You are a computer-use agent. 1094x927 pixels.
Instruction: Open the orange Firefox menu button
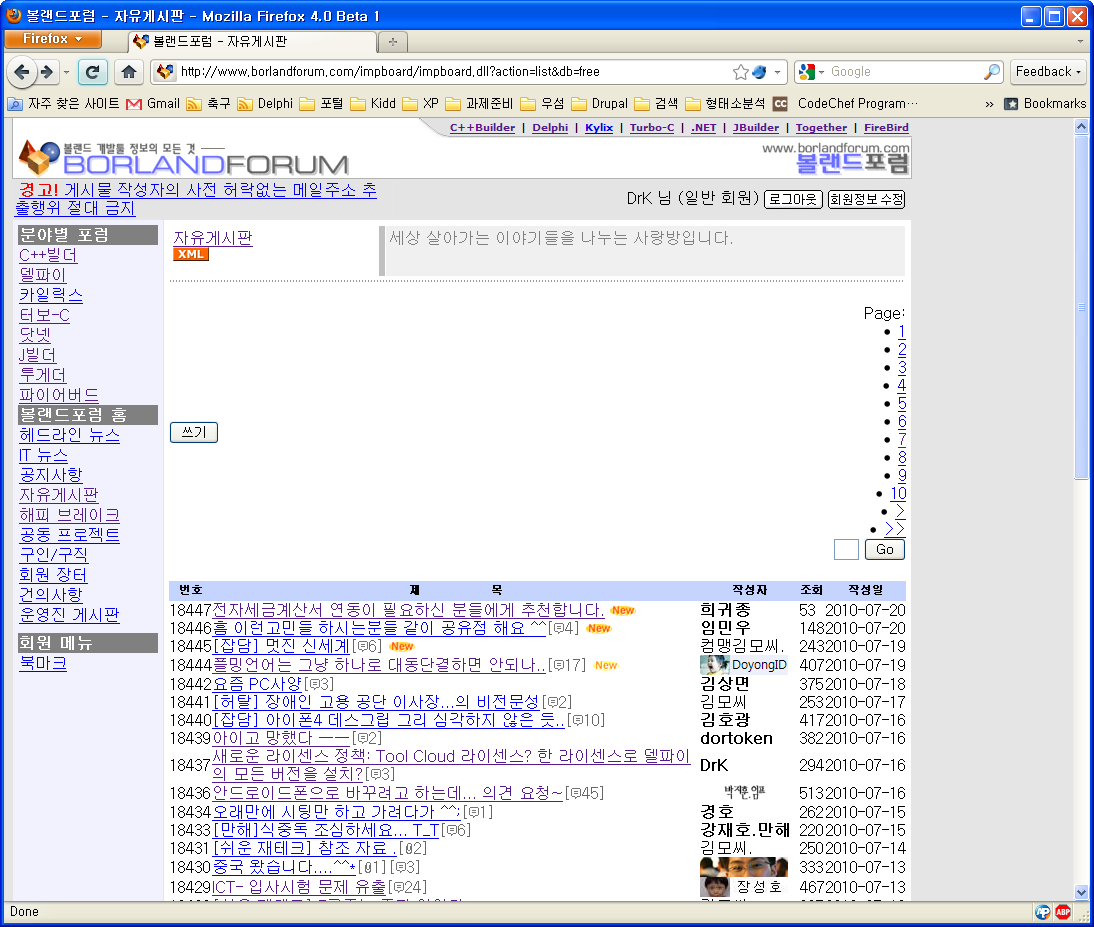(52, 39)
